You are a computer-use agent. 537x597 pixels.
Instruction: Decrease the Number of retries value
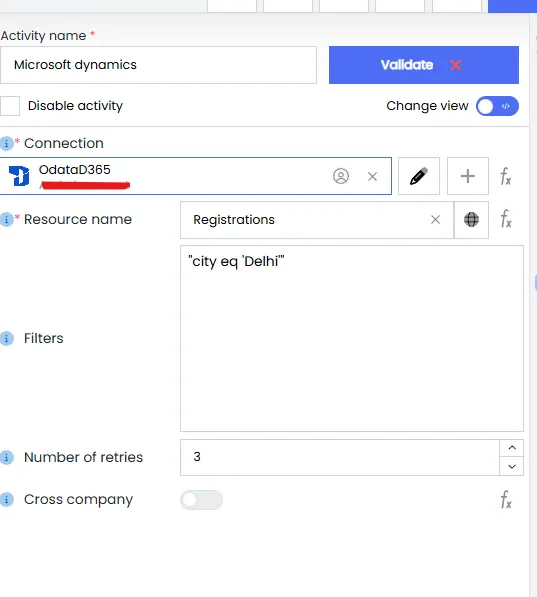512,466
